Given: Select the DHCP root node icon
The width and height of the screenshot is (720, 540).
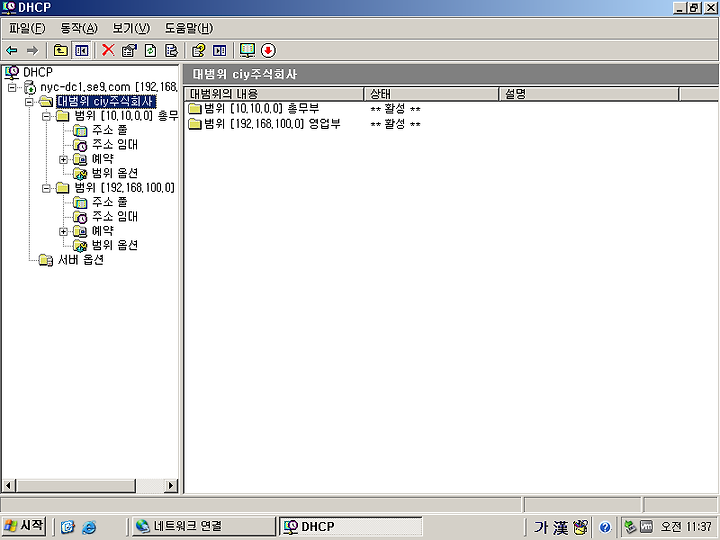Looking at the screenshot, I should (x=12, y=73).
